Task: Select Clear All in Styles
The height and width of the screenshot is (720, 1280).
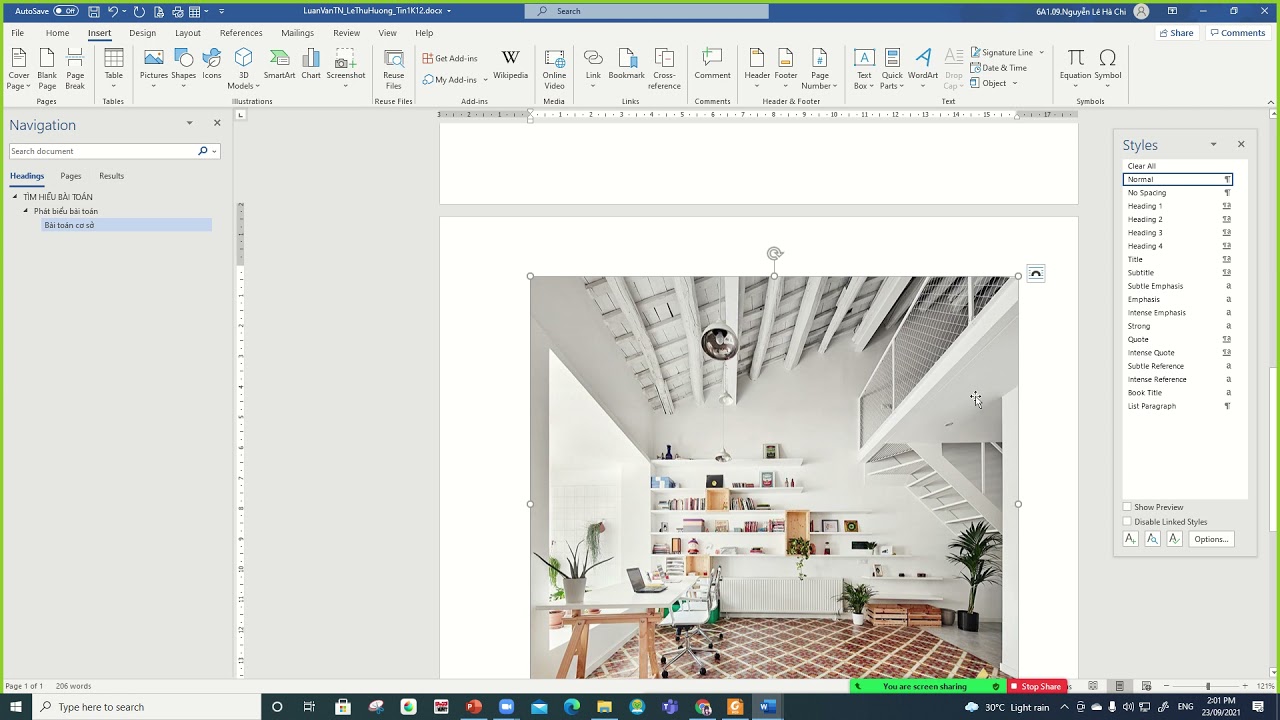Action: (1177, 166)
